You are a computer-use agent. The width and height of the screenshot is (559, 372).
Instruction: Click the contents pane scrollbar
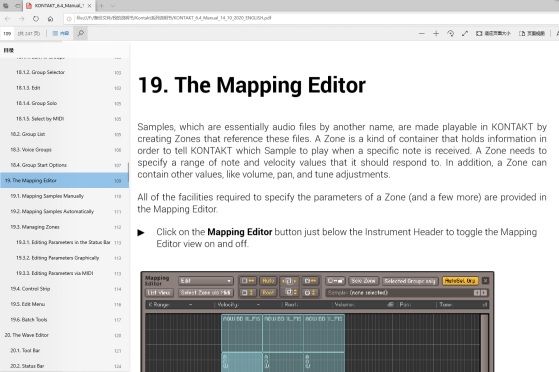point(128,173)
